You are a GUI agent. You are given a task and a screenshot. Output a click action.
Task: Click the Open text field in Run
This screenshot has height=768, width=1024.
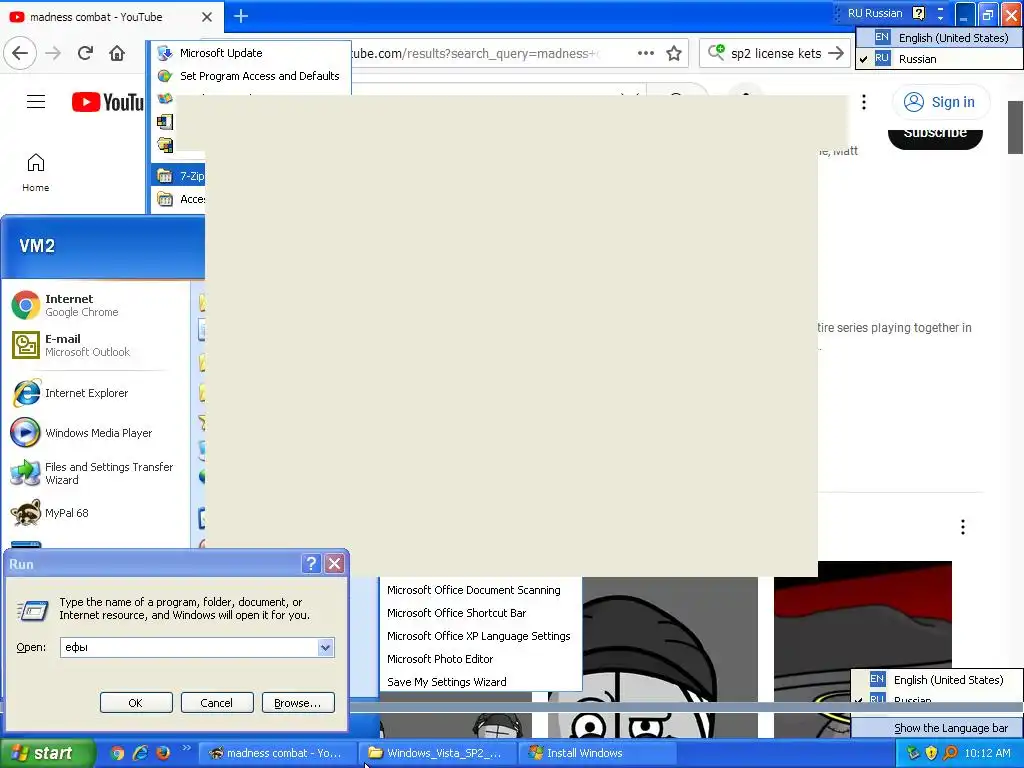click(189, 647)
